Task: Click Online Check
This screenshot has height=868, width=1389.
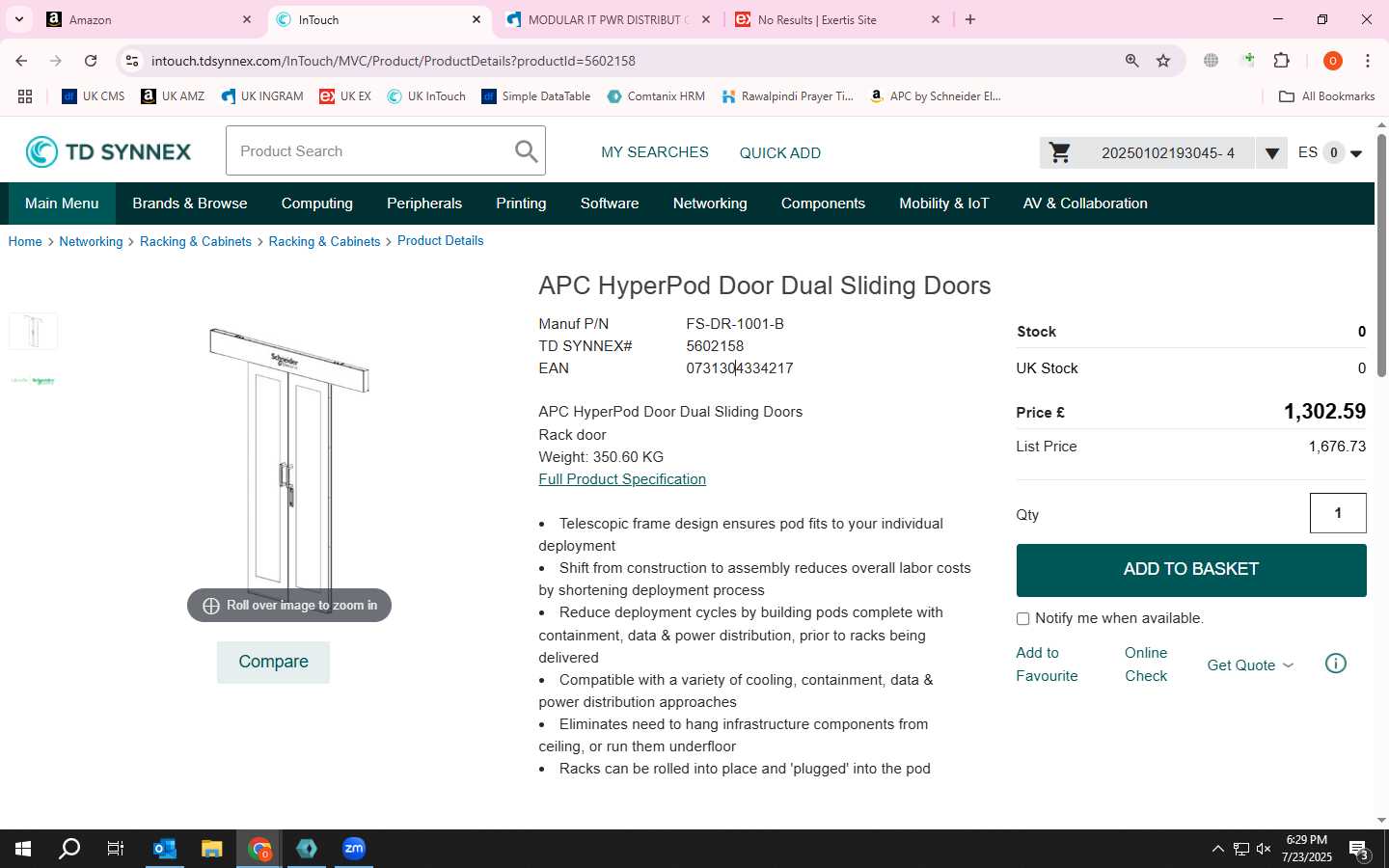Action: click(x=1146, y=665)
